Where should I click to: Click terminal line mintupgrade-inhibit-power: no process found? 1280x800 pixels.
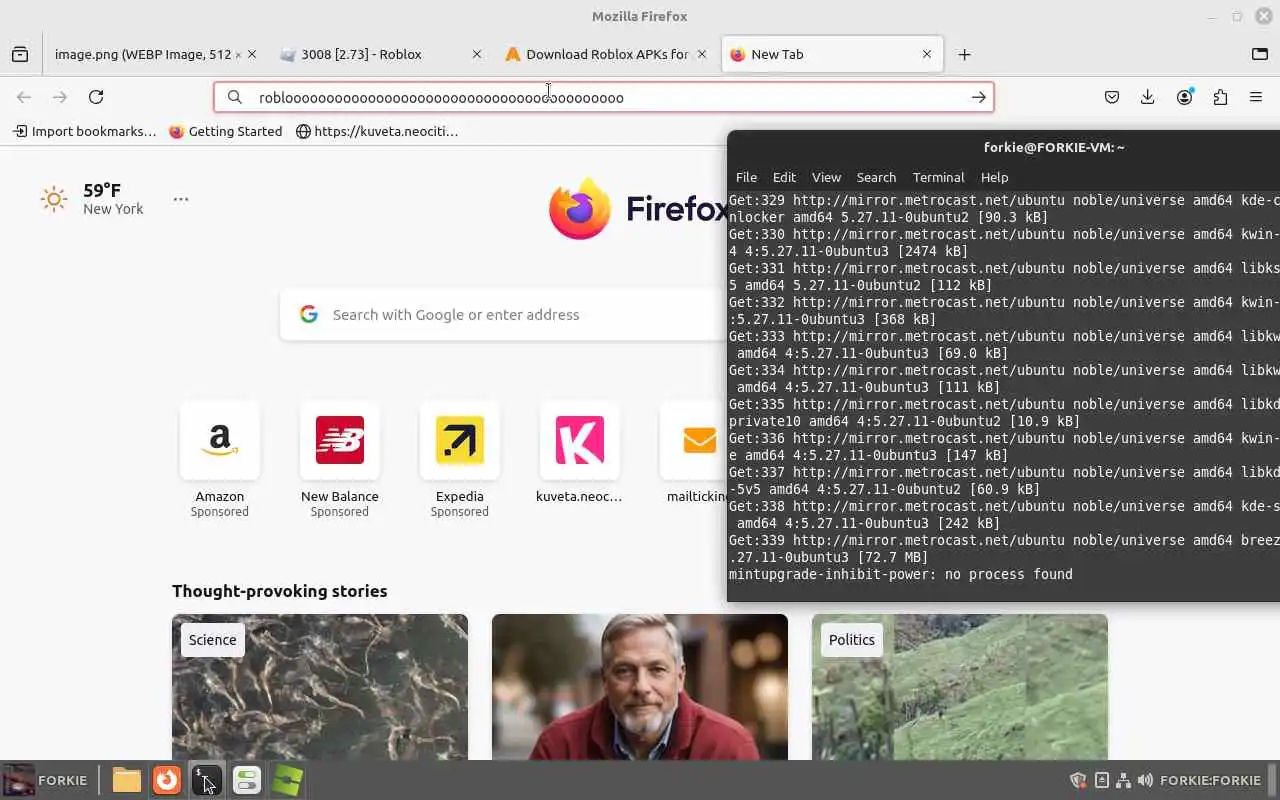900,574
